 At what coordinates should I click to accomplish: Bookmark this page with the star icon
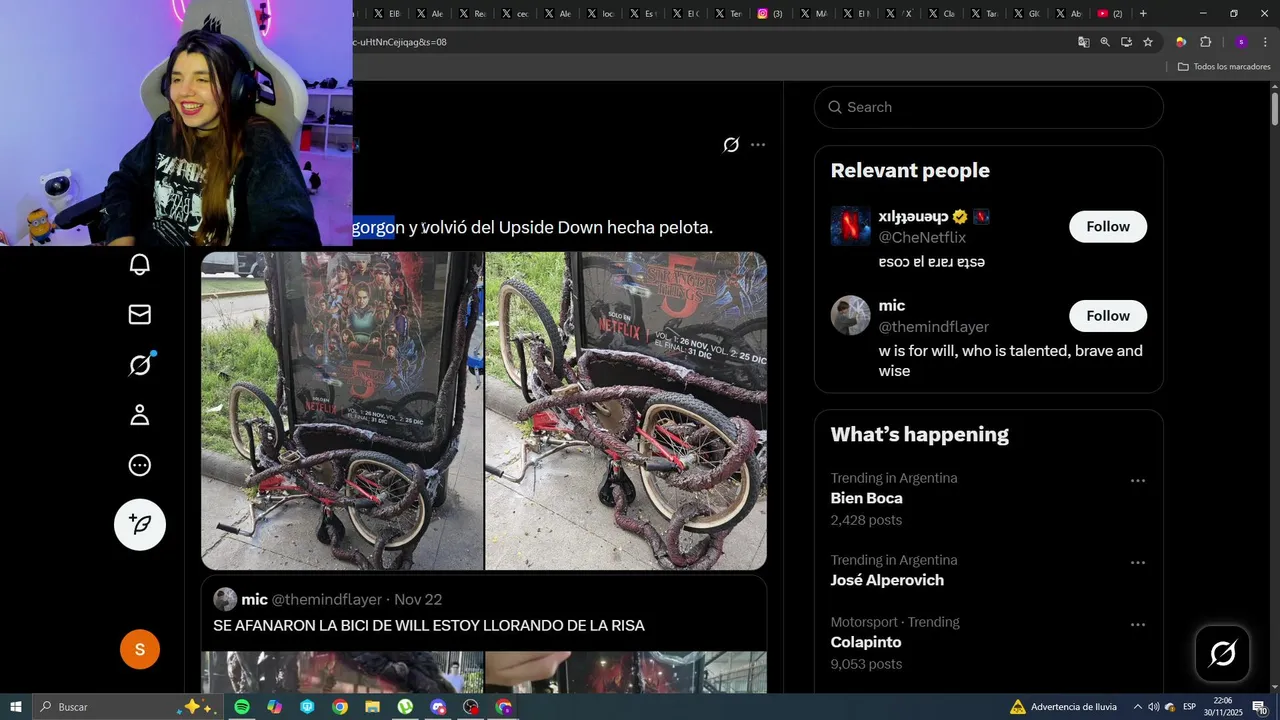click(1148, 42)
